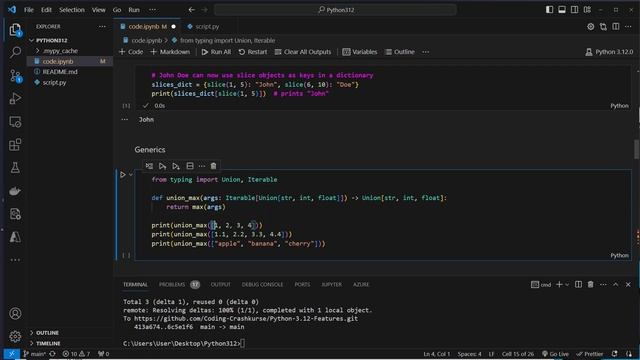Add a new Markdown cell
The width and height of the screenshot is (640, 360).
(170, 52)
